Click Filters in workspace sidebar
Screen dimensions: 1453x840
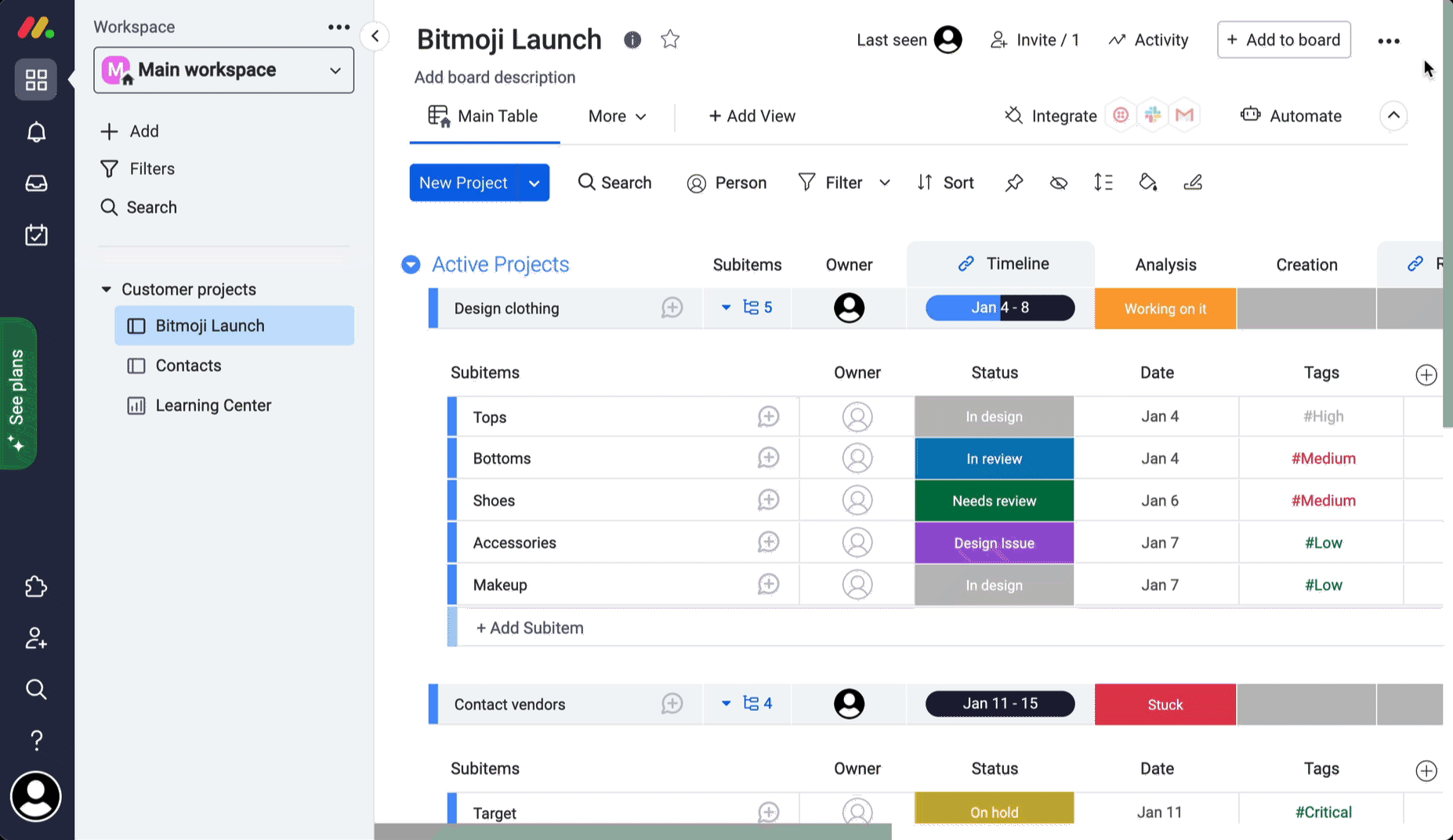point(137,168)
